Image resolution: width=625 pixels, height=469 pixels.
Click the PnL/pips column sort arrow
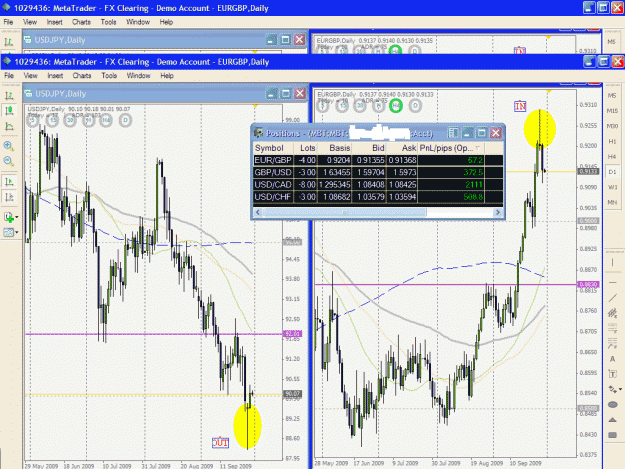478,148
